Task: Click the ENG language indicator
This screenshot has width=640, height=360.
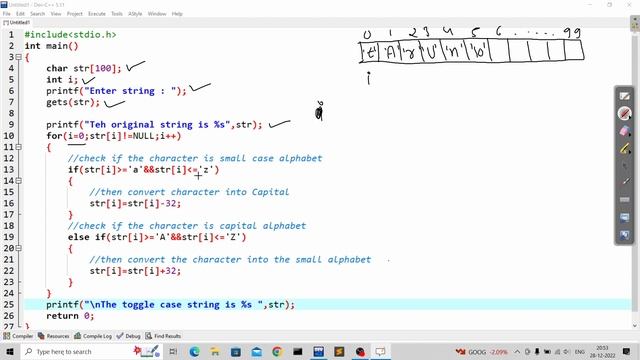Action: pyautogui.click(x=580, y=351)
